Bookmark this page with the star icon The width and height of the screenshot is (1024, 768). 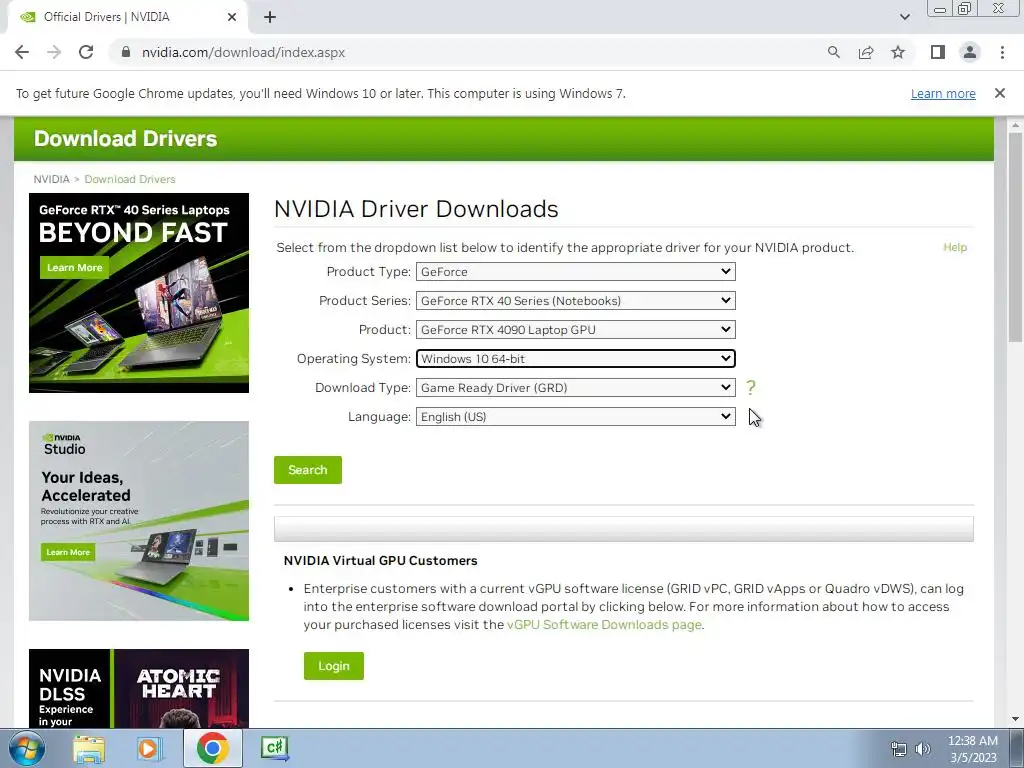point(898,52)
